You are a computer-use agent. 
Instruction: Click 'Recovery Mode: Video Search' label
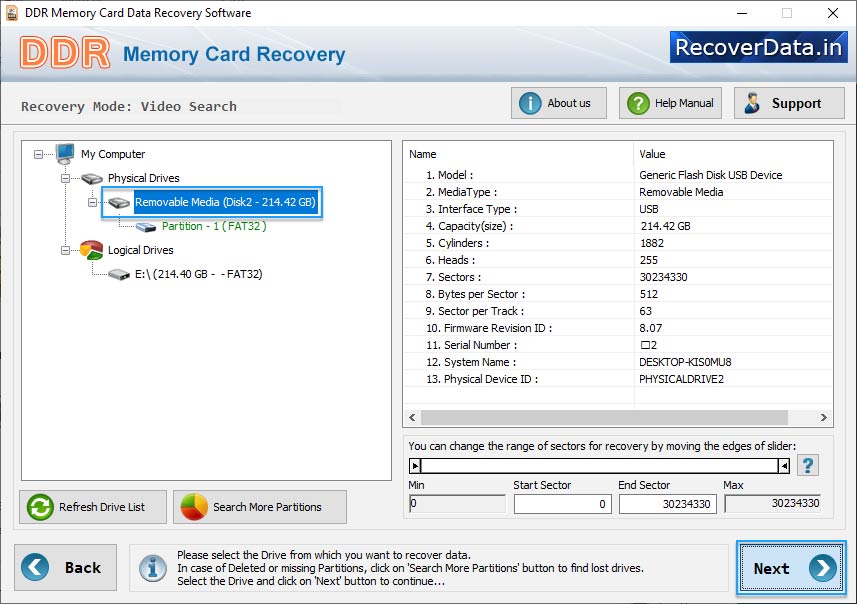[x=129, y=107]
